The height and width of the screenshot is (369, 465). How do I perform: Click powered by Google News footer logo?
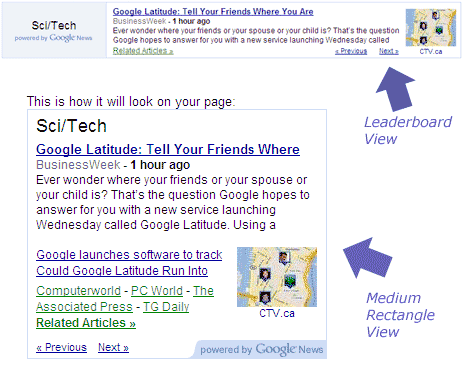pos(261,349)
